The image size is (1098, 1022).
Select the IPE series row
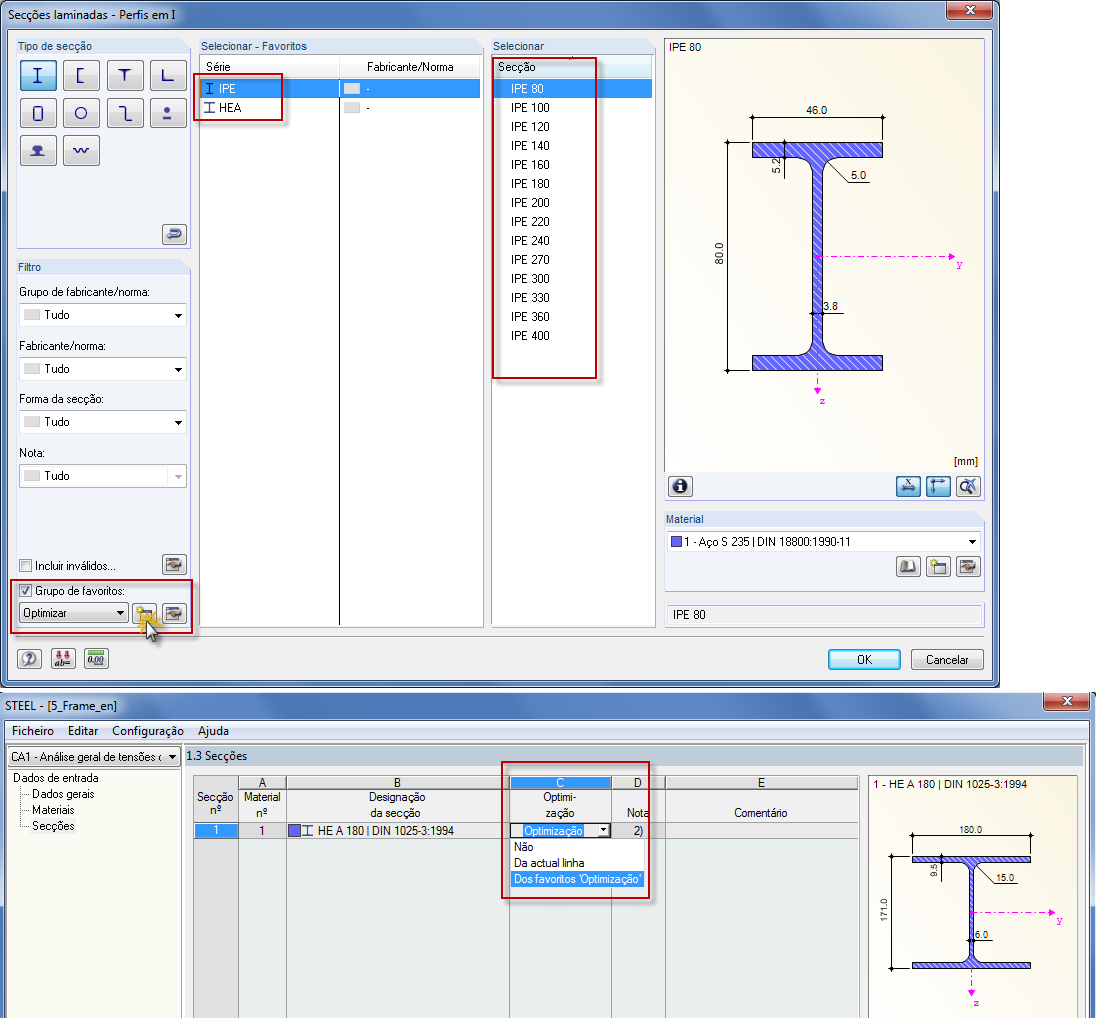pos(340,88)
